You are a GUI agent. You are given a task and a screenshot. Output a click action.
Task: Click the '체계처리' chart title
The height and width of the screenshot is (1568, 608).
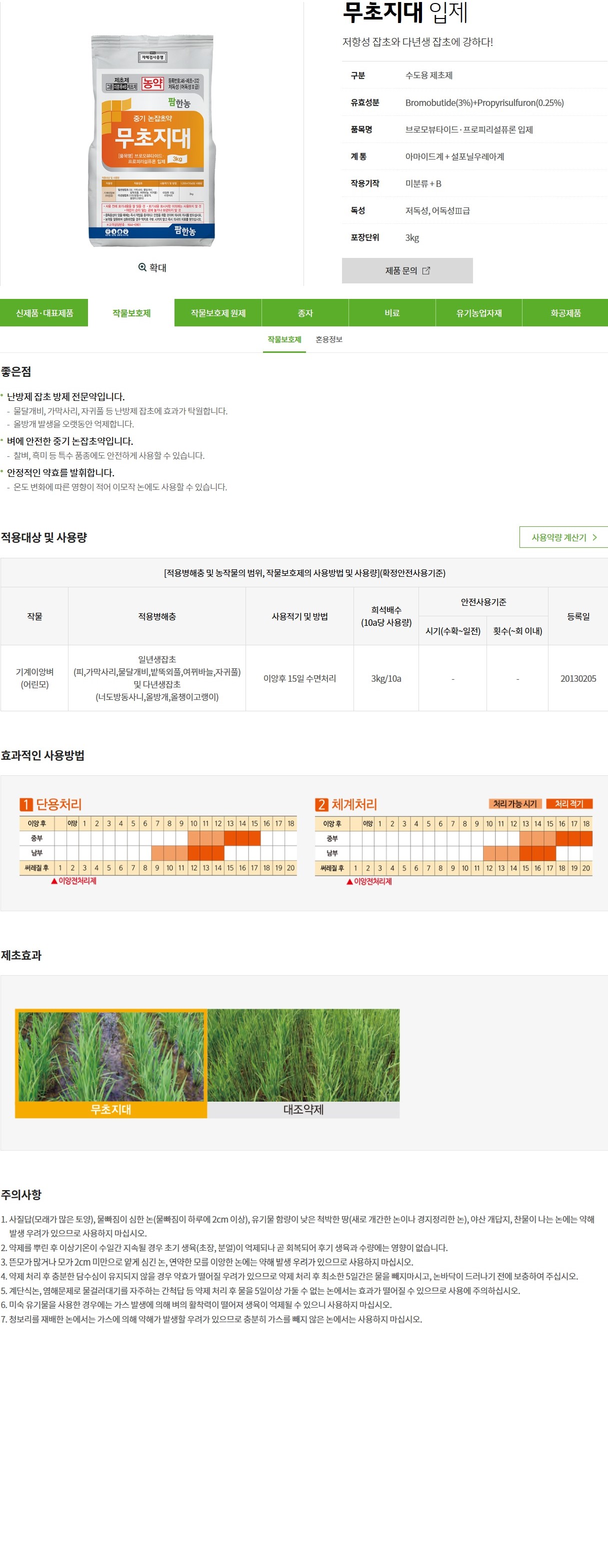click(354, 805)
